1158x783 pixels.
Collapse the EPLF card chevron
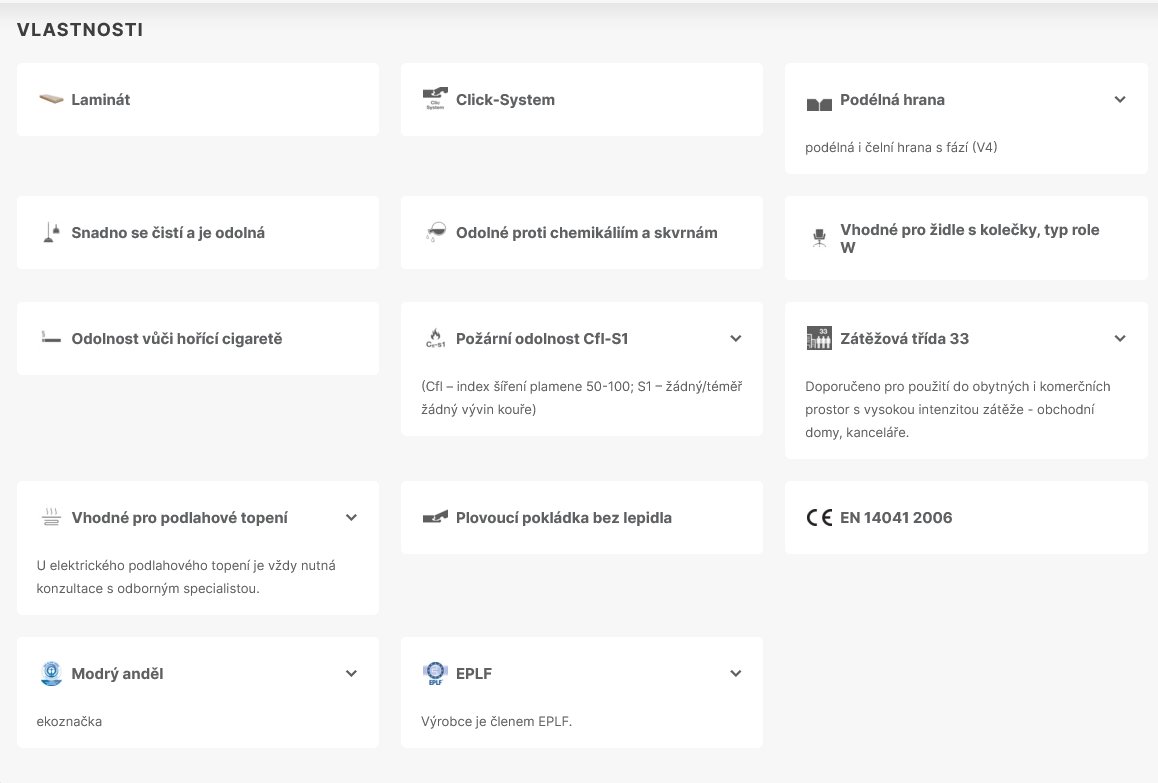[736, 674]
